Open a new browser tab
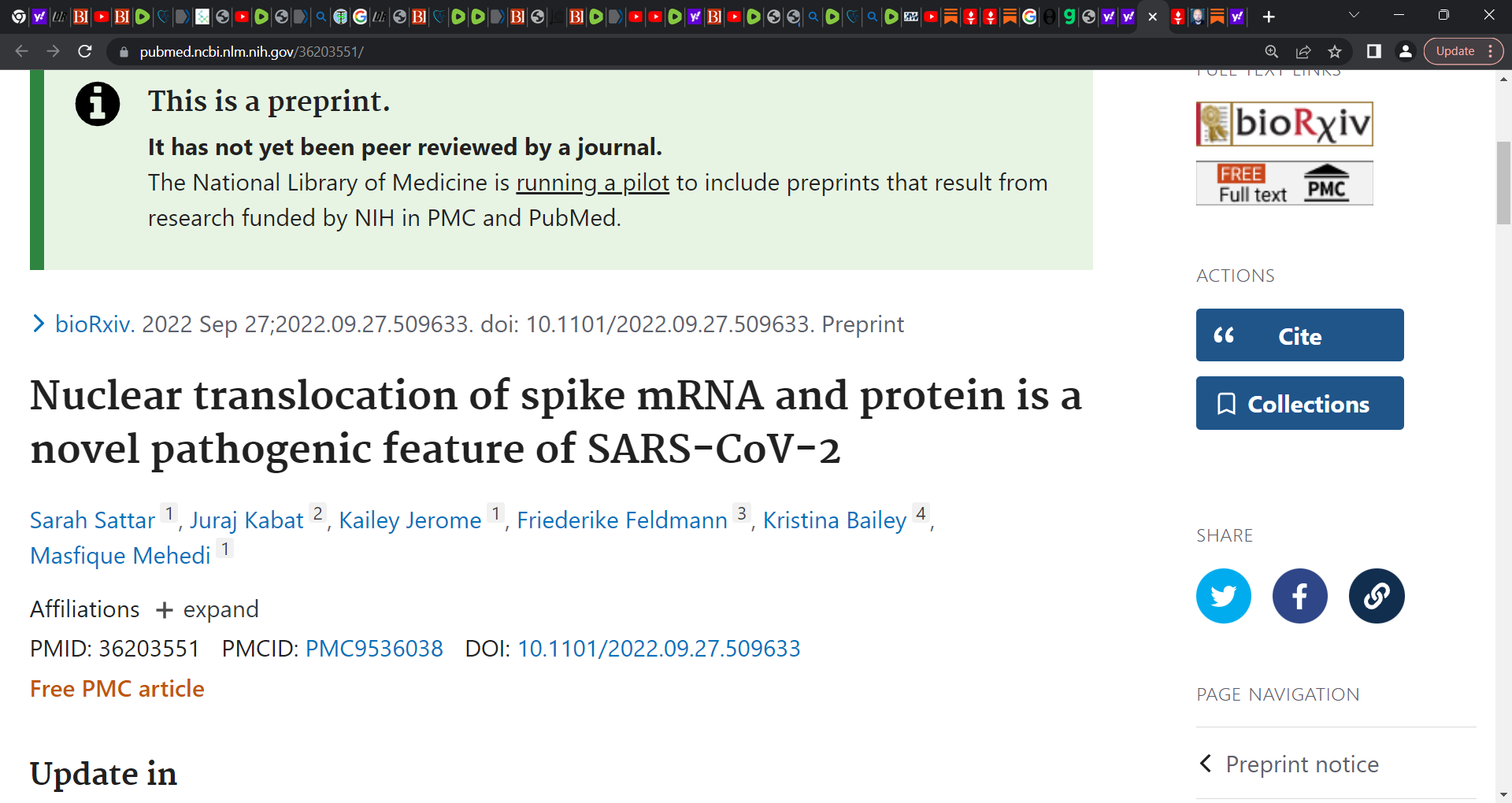Viewport: 1512px width, 803px height. [1269, 17]
